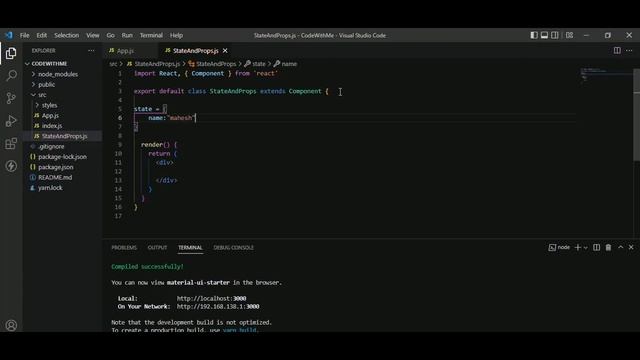Open the Terminal menu
Viewport: 640px width, 360px height.
(151, 36)
